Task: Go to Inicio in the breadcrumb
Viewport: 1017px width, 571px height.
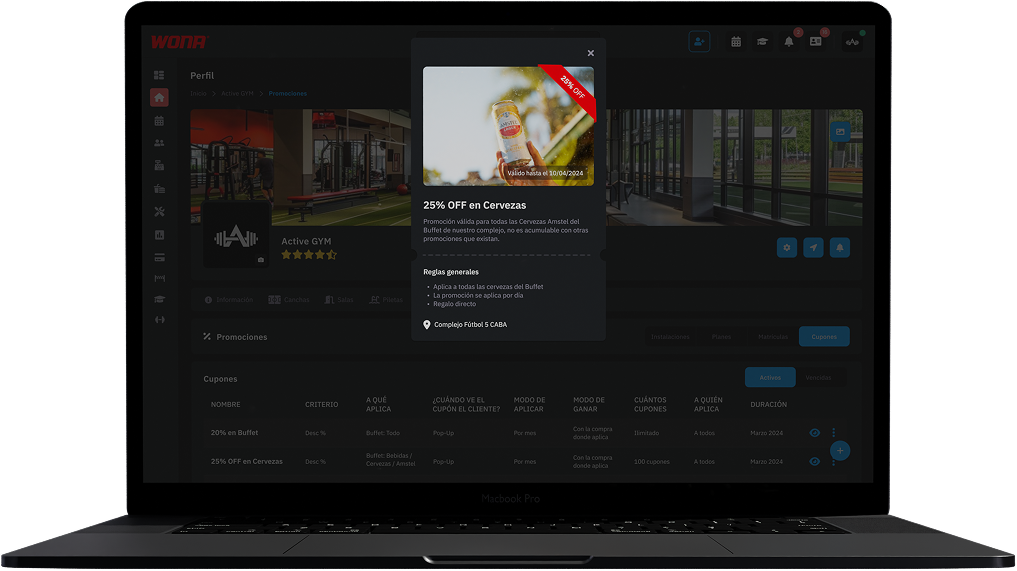Action: (x=198, y=93)
